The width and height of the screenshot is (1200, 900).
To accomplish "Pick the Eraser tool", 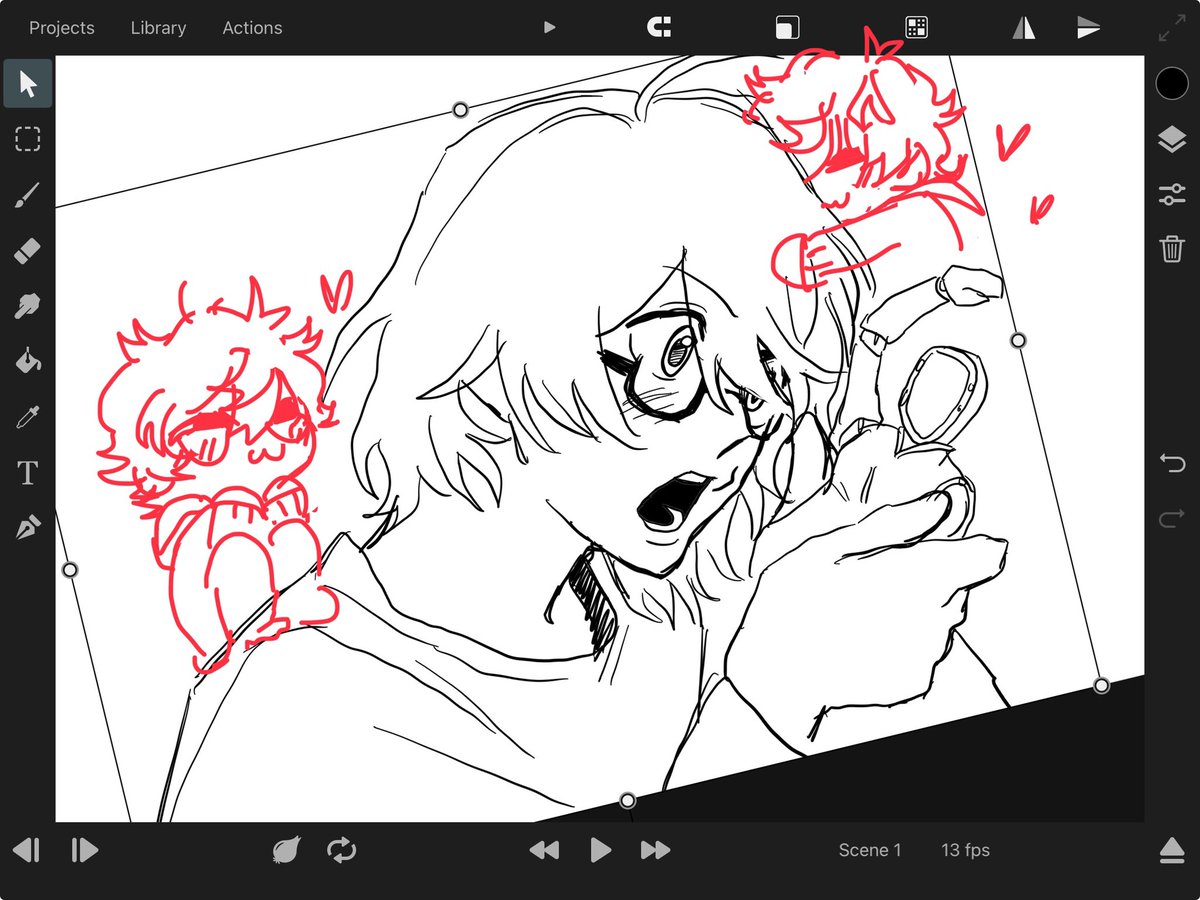I will pos(28,250).
